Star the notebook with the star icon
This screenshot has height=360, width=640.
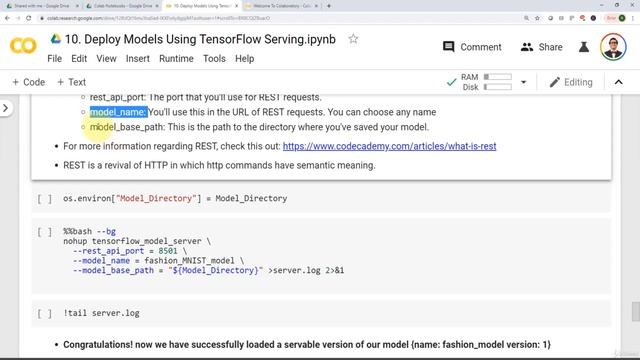click(353, 39)
